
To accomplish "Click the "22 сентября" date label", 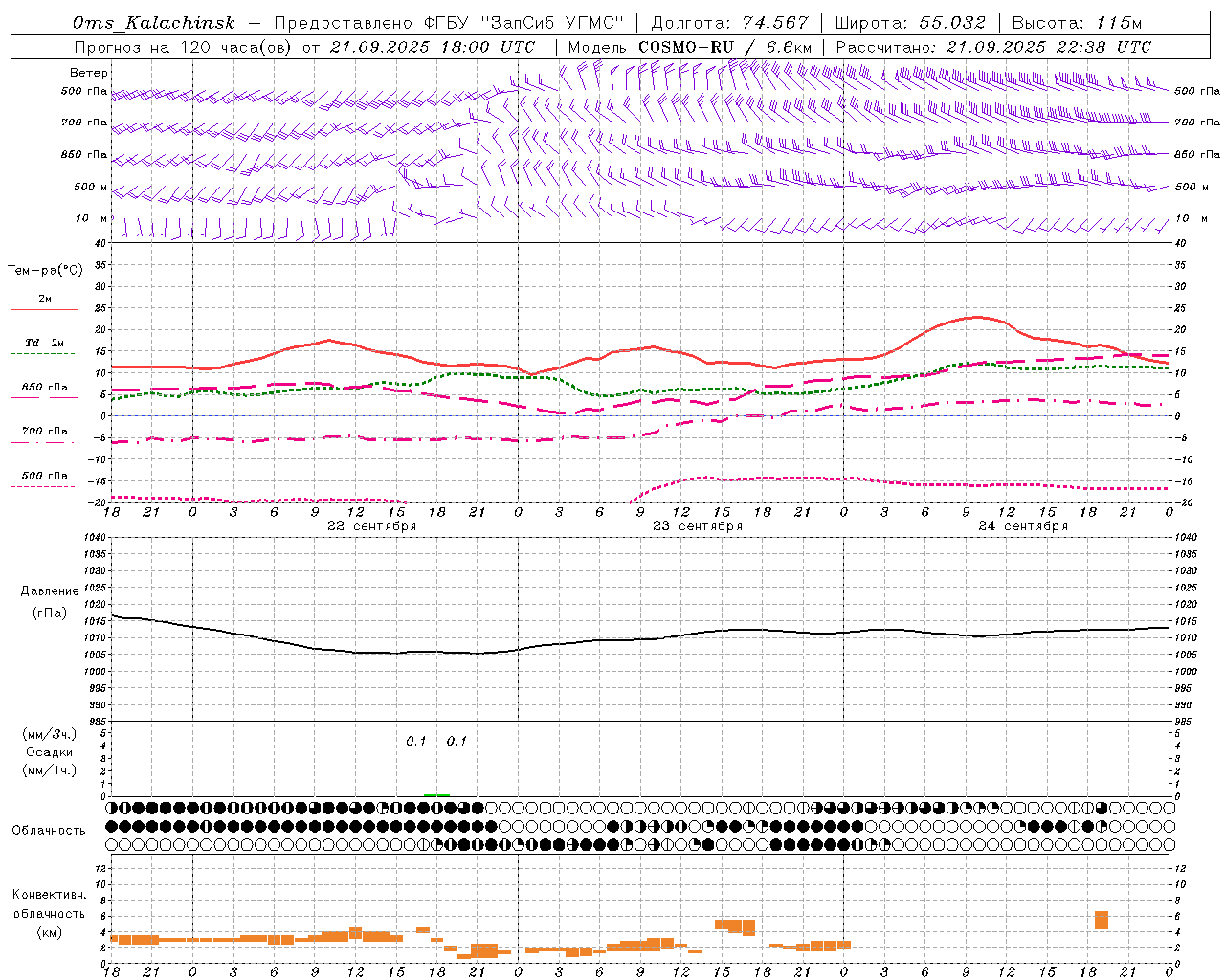I will click(371, 526).
